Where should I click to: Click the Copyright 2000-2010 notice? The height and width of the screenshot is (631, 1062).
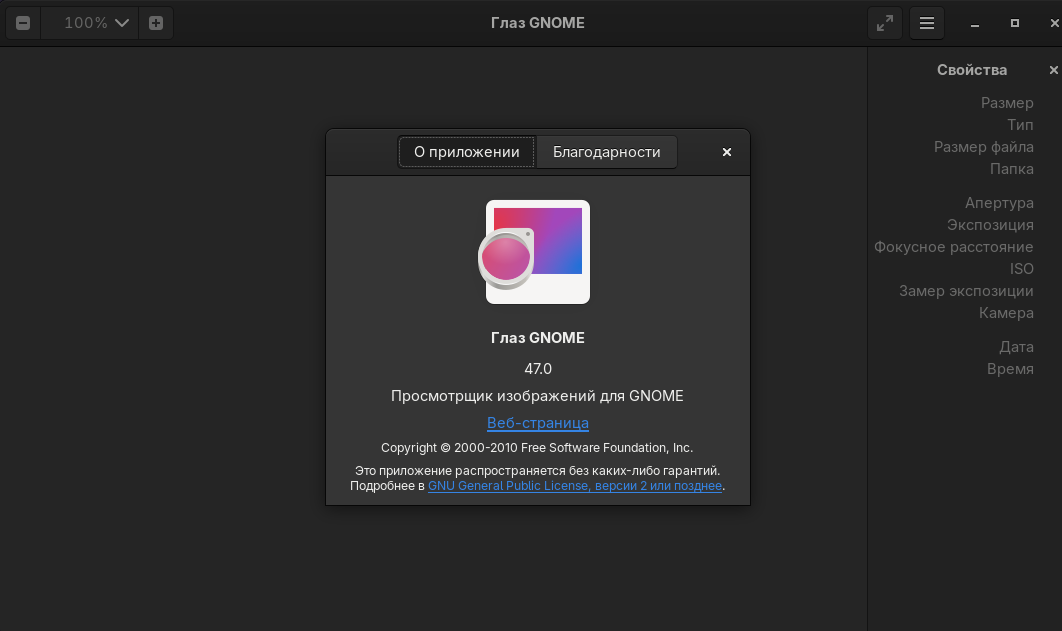click(x=537, y=448)
